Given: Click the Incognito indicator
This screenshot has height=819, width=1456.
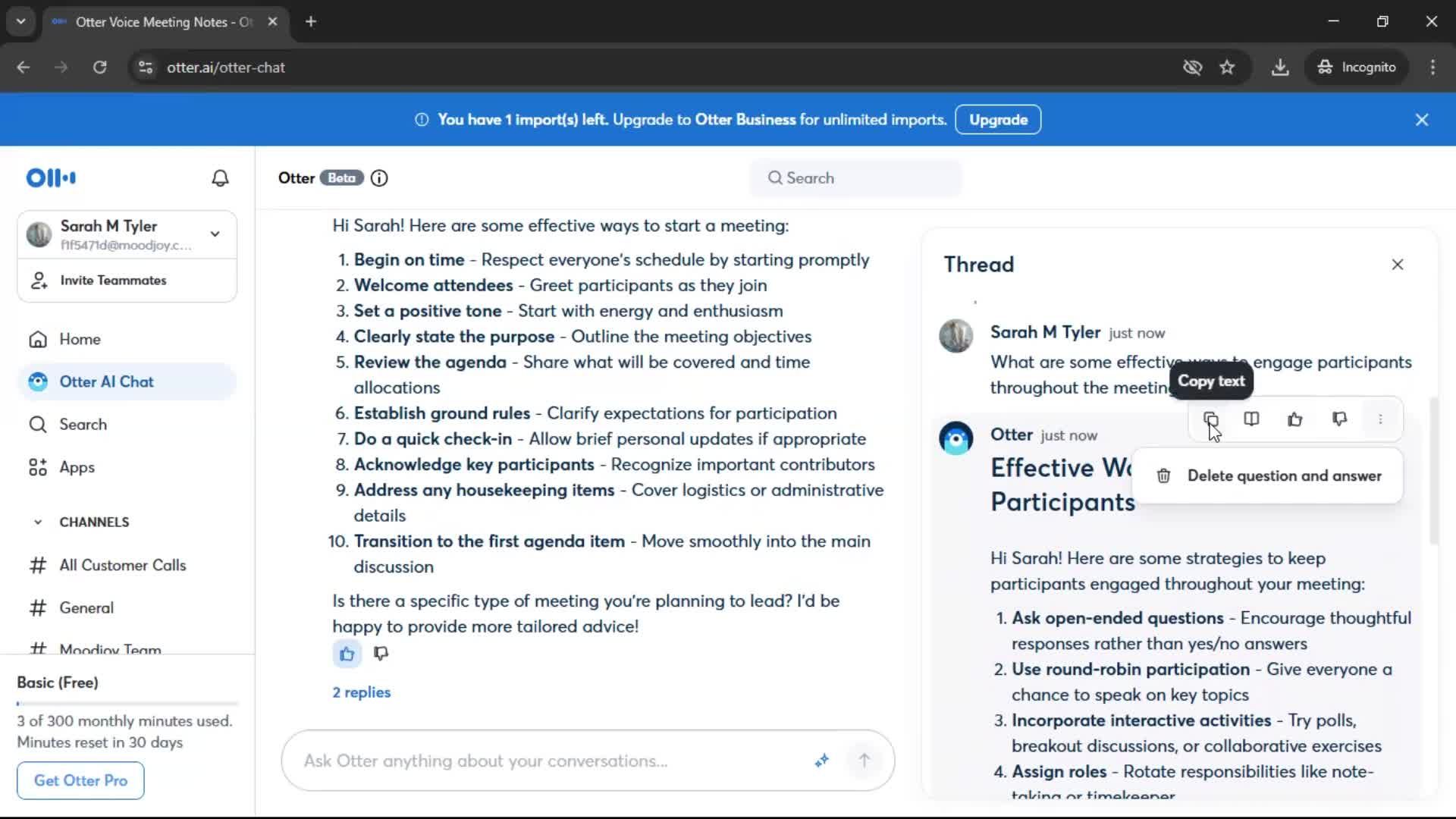Looking at the screenshot, I should coord(1357,67).
